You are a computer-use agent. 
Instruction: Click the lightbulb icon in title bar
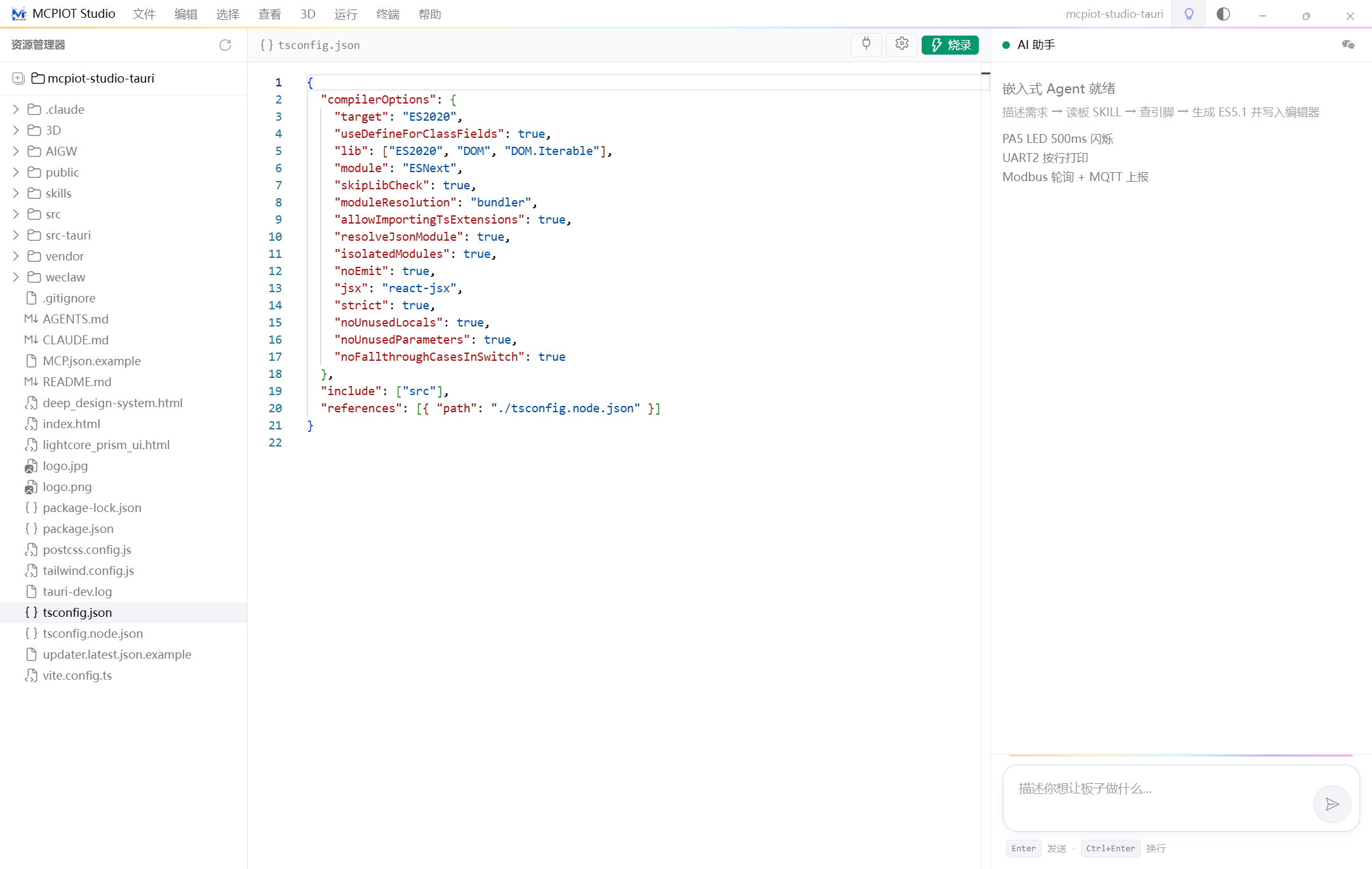(x=1189, y=14)
